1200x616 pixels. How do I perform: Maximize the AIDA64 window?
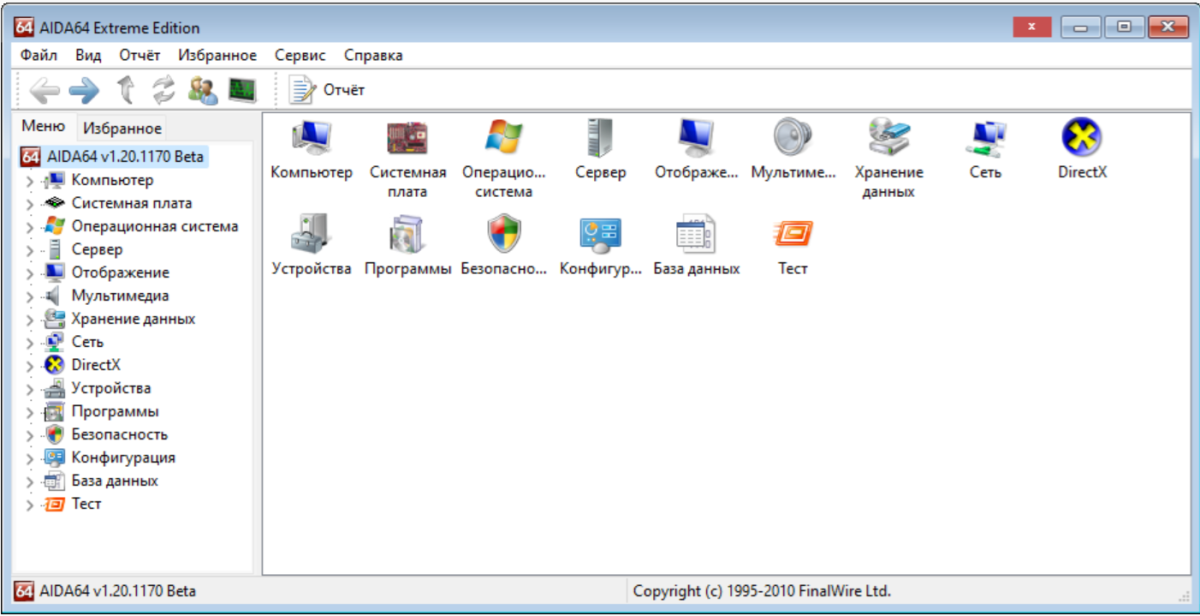click(x=1123, y=26)
